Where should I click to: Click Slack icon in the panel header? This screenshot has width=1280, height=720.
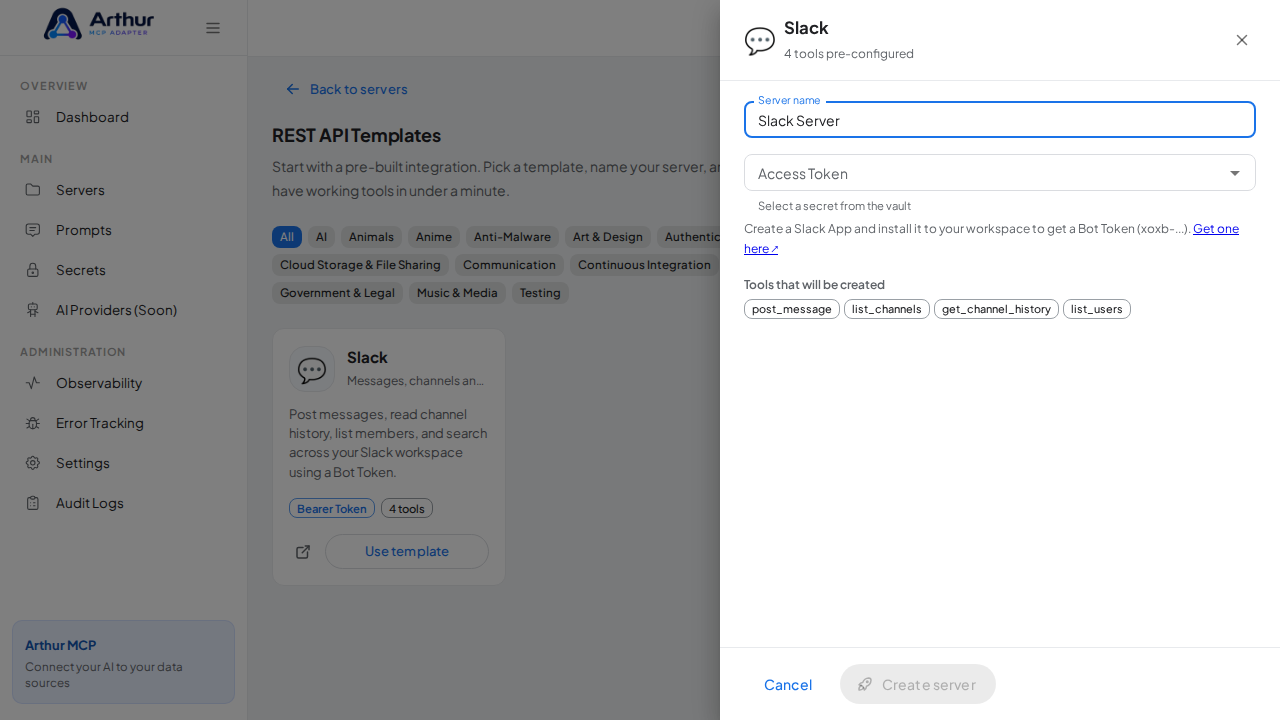point(760,41)
